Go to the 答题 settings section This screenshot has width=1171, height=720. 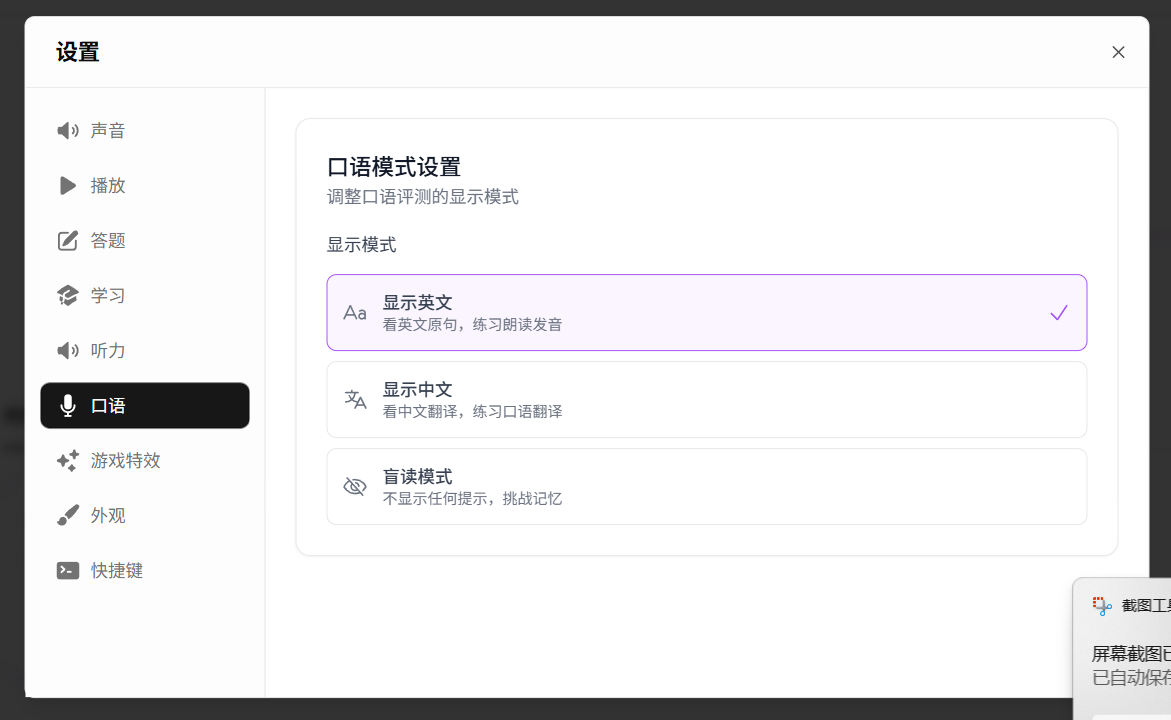pos(108,241)
